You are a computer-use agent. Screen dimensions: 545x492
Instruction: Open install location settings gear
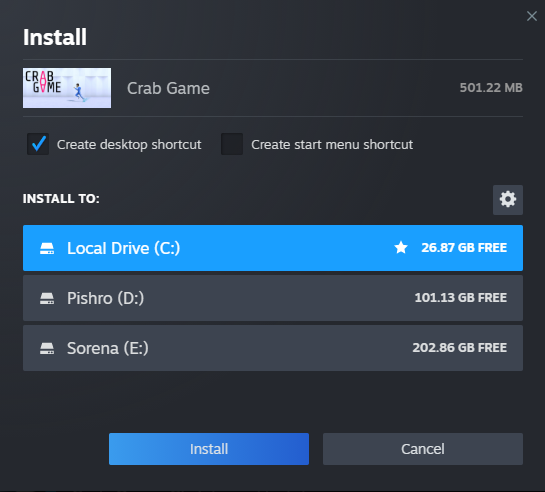[x=507, y=200]
